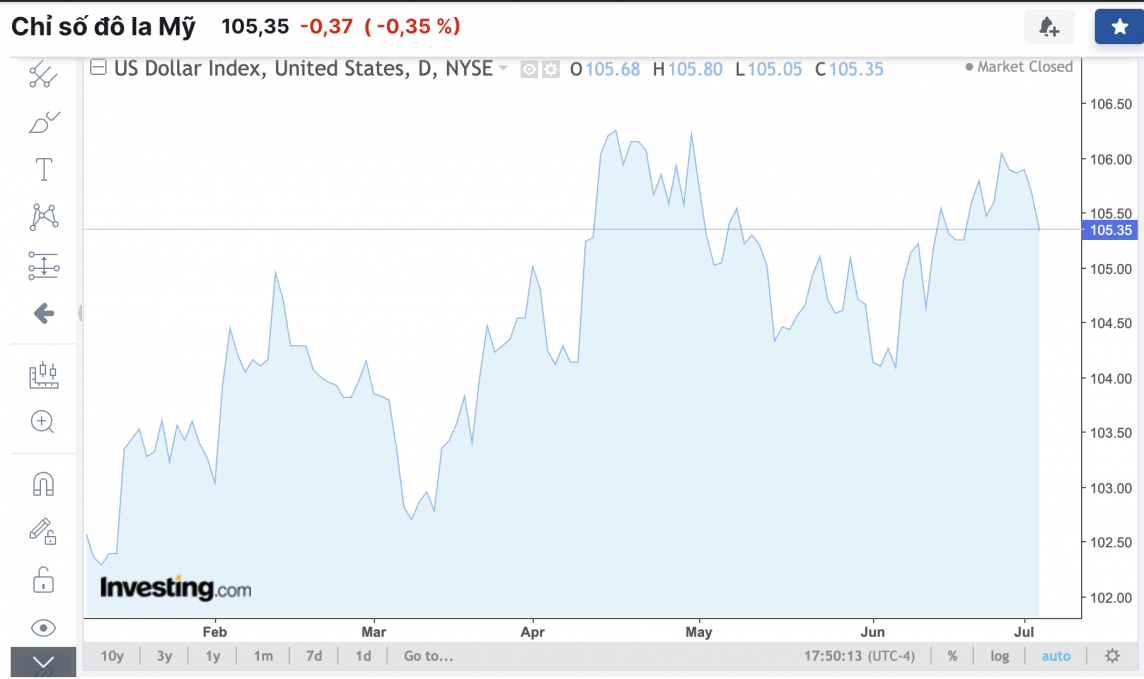Switch chart range to 7d
This screenshot has height=679, width=1144.
(x=314, y=656)
